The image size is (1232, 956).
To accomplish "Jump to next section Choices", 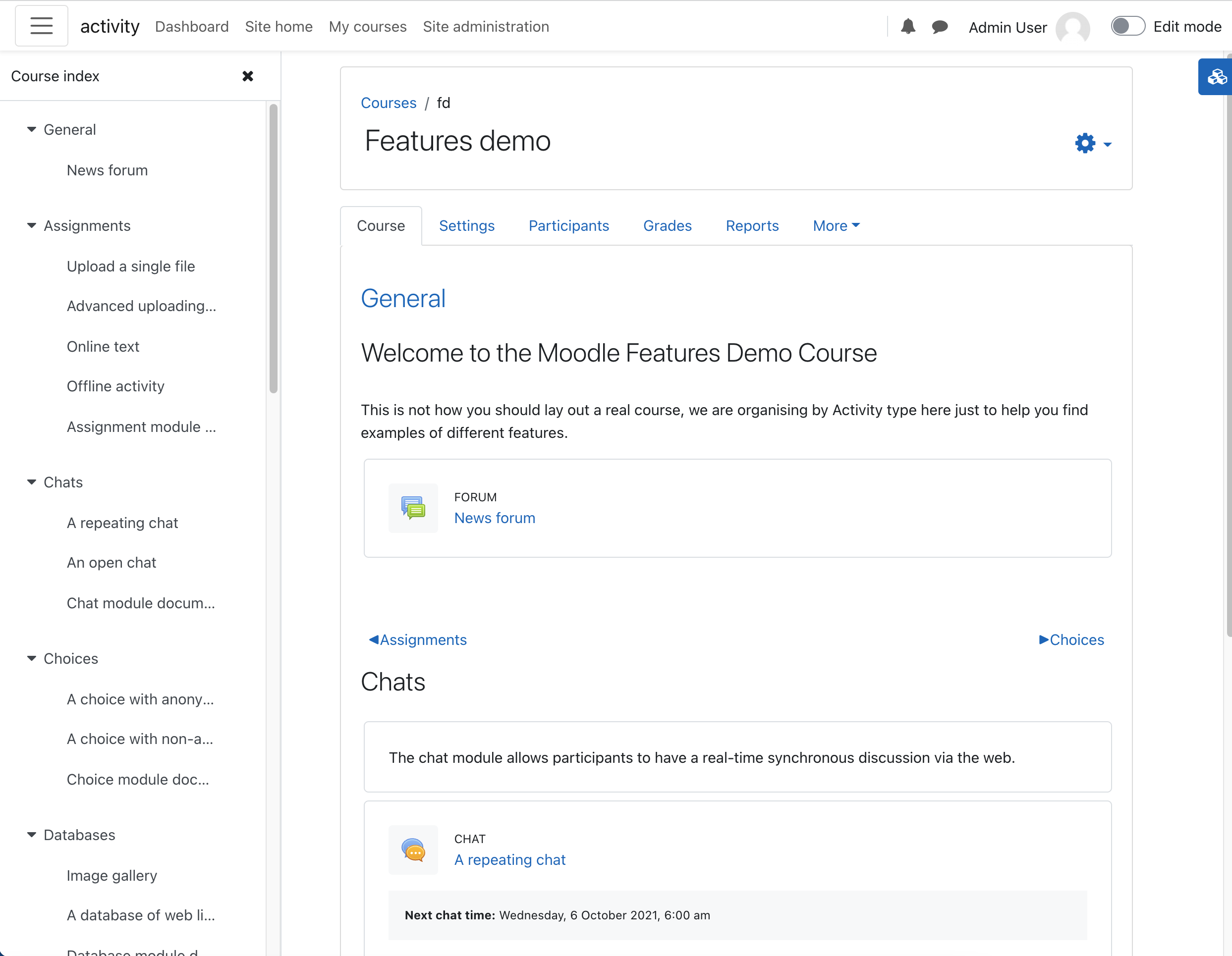I will [1072, 640].
